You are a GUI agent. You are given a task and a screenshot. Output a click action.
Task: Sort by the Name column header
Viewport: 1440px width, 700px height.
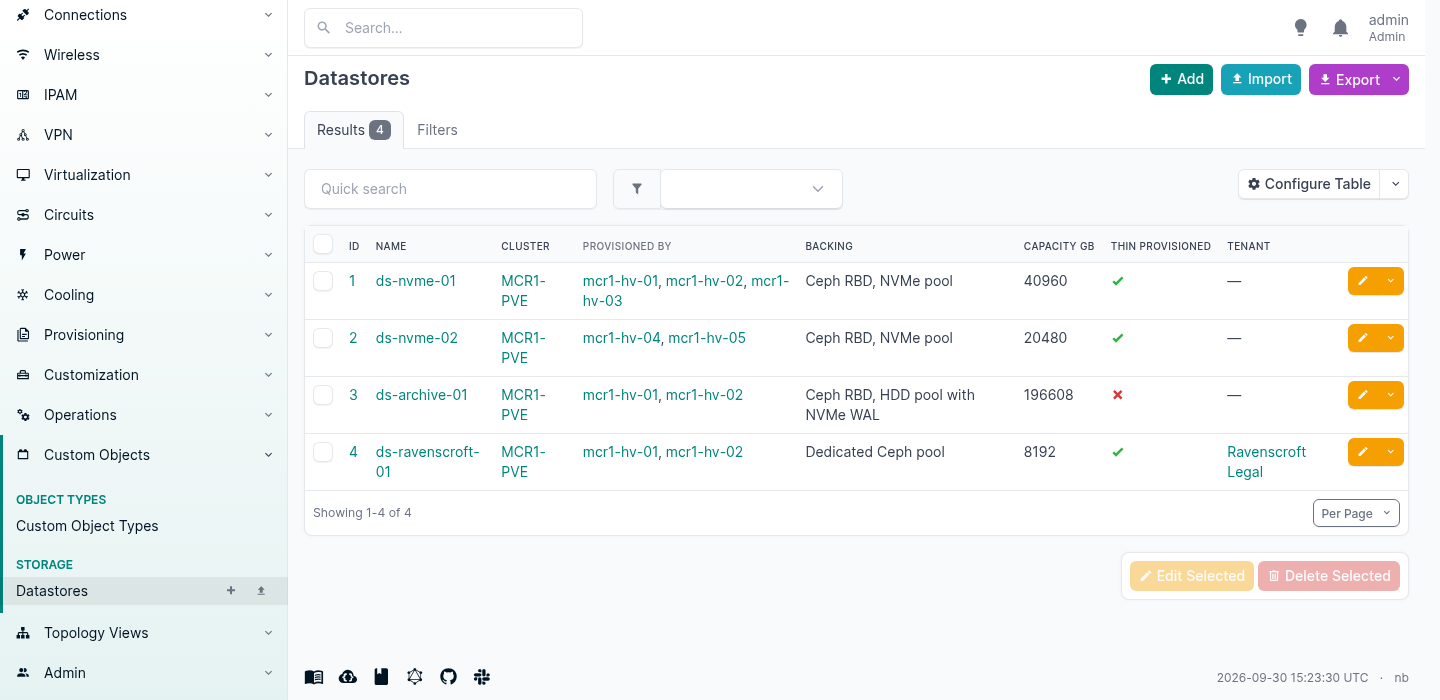click(x=391, y=246)
